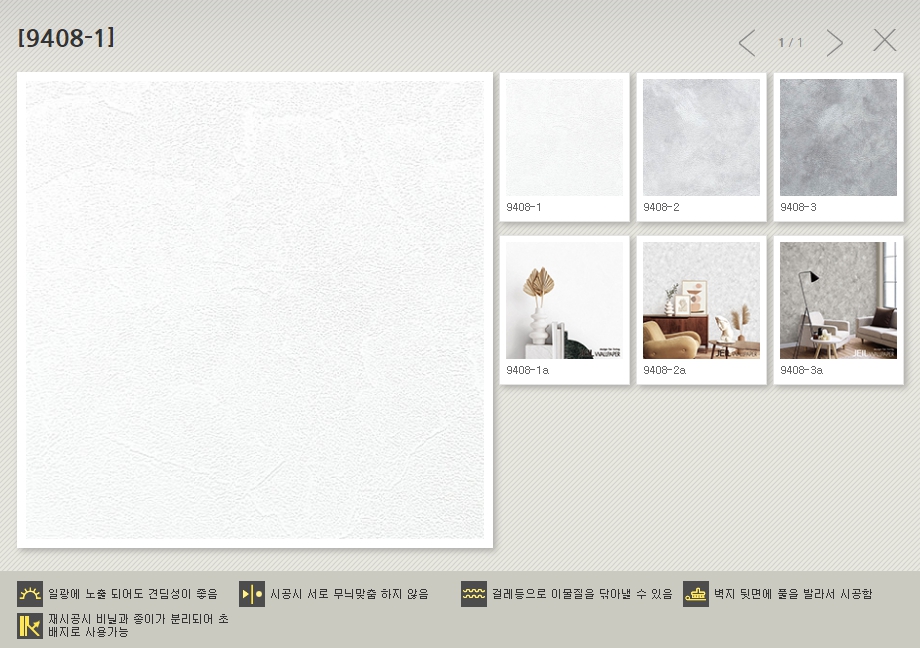Close the 9408-1 wallpaper viewer
920x648 pixels.
[x=884, y=40]
